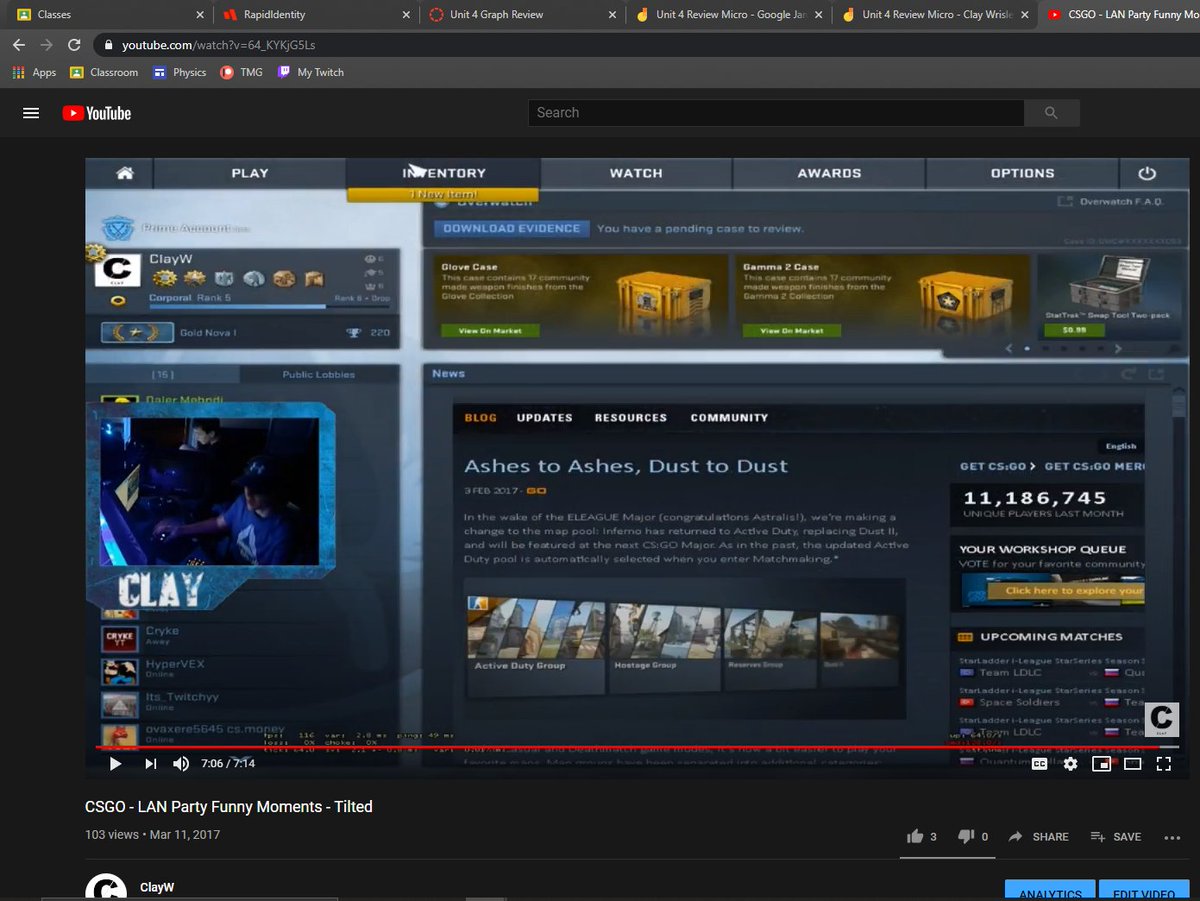Click the youtube.com address bar
The width and height of the screenshot is (1200, 901).
[640, 45]
